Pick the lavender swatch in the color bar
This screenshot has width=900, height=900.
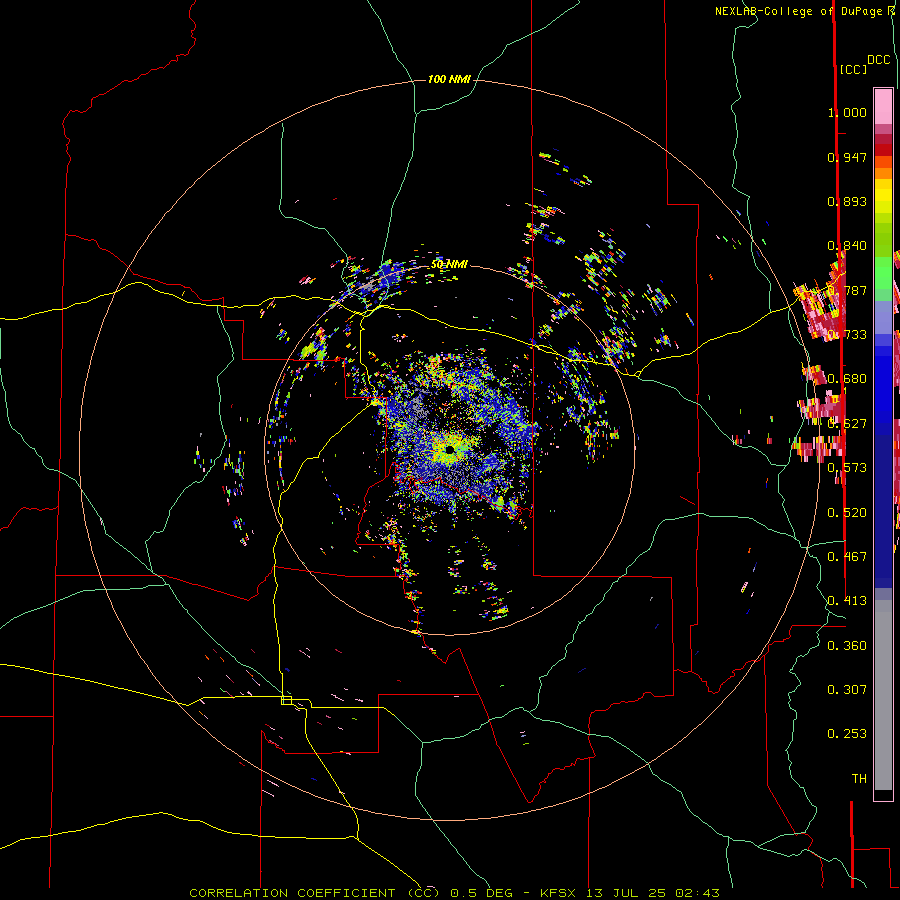pyautogui.click(x=883, y=317)
